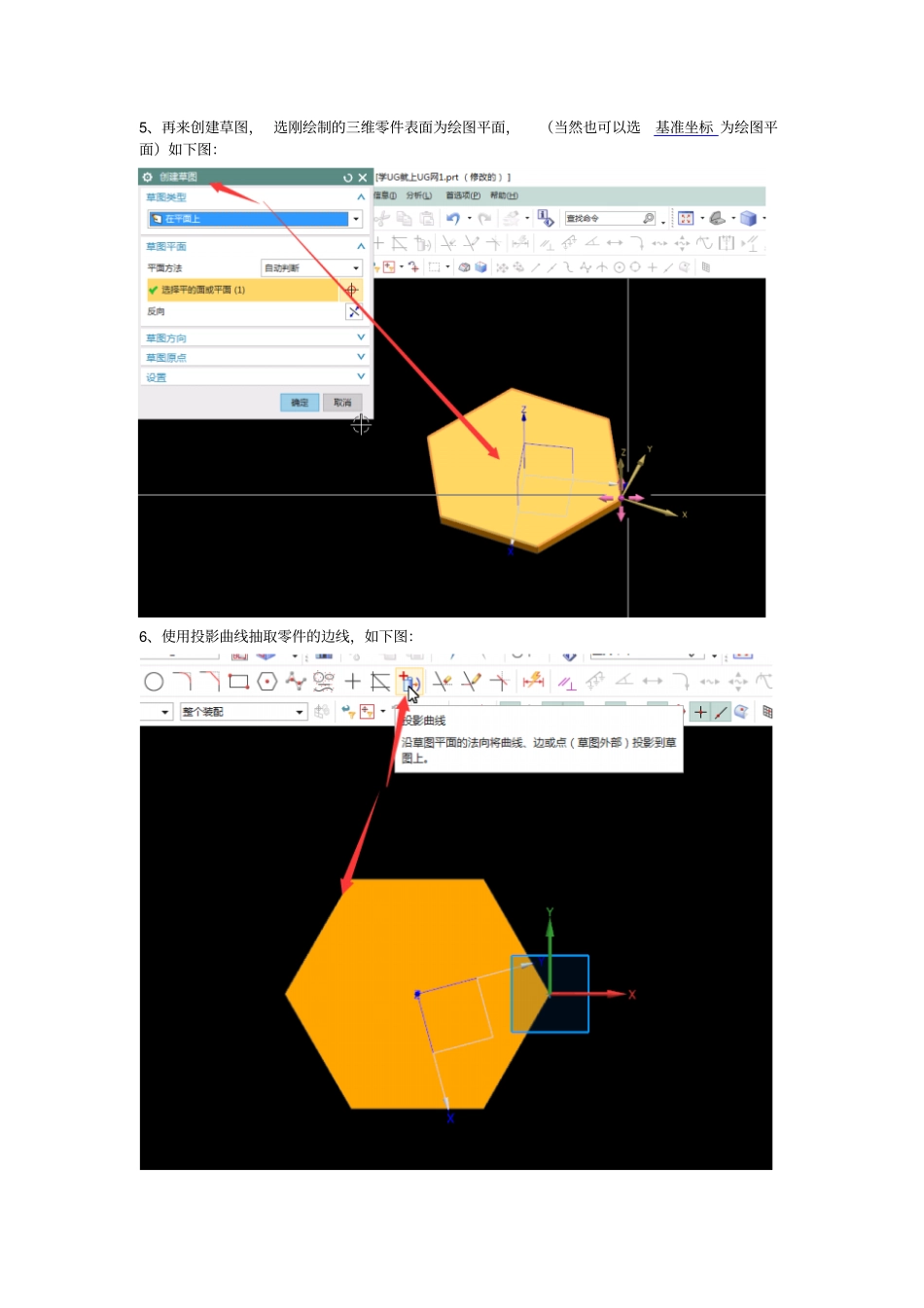Expand the 草图原点 section

[x=361, y=357]
